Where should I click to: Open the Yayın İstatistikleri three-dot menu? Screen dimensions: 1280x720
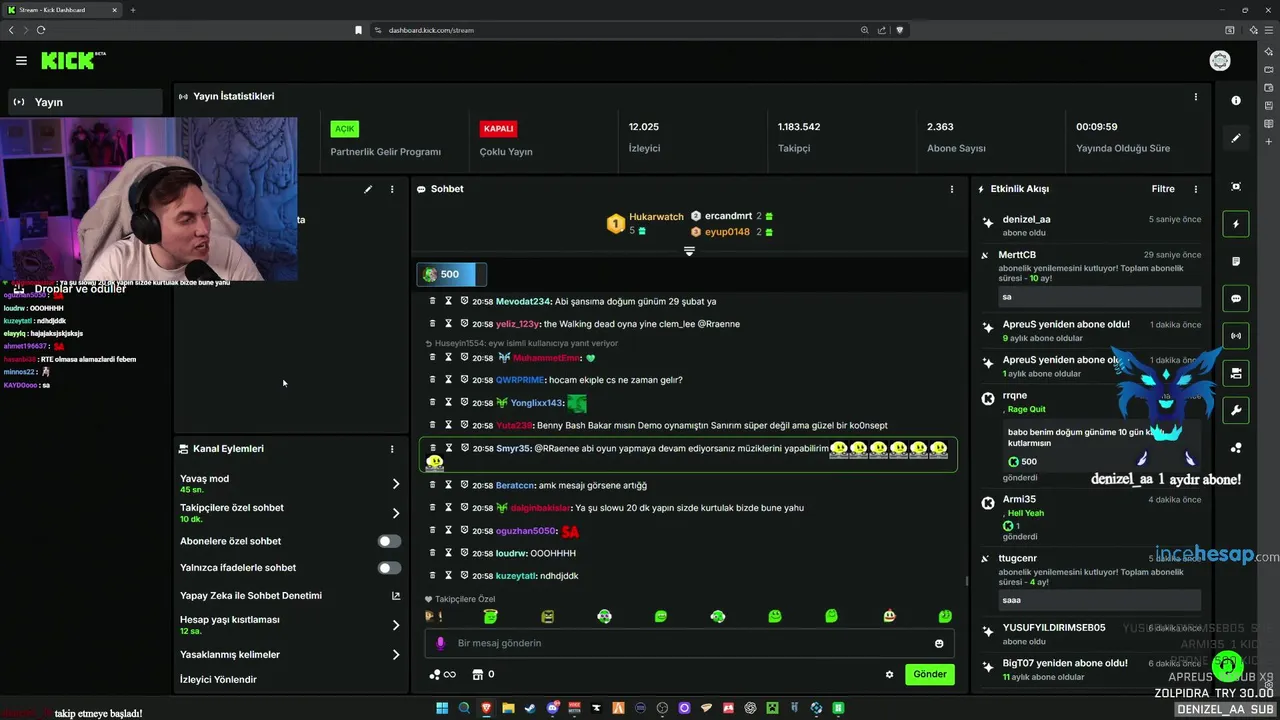click(x=1195, y=97)
